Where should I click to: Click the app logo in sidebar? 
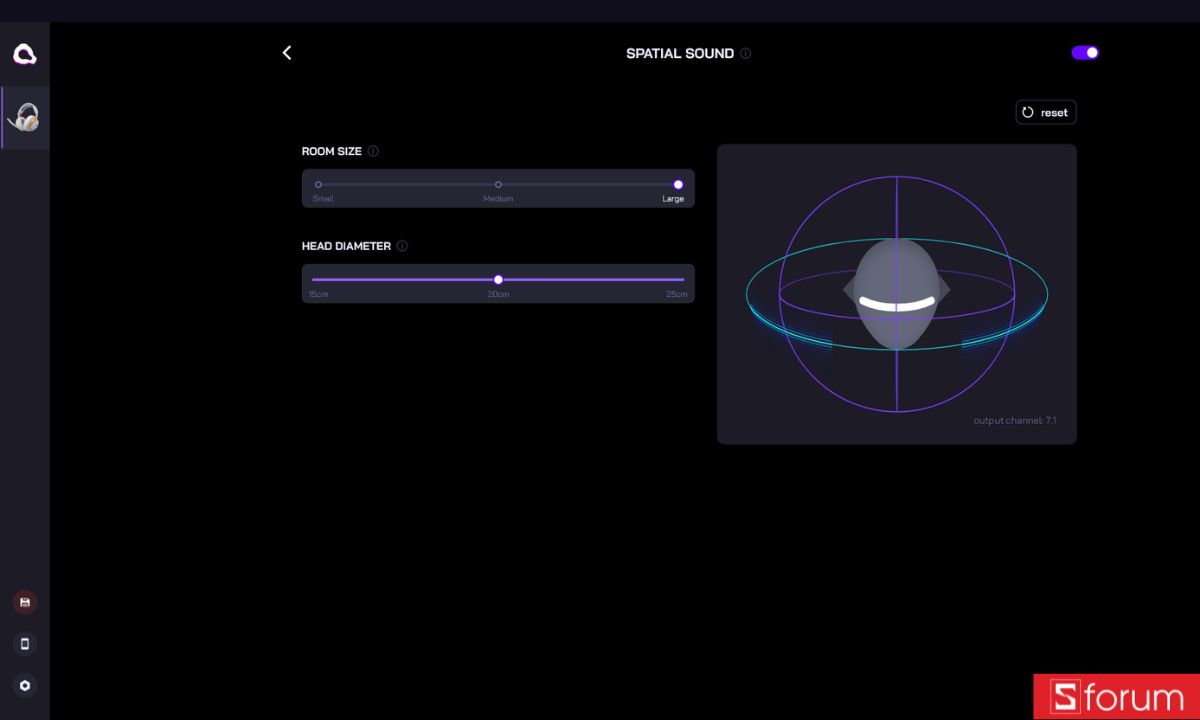(x=24, y=54)
